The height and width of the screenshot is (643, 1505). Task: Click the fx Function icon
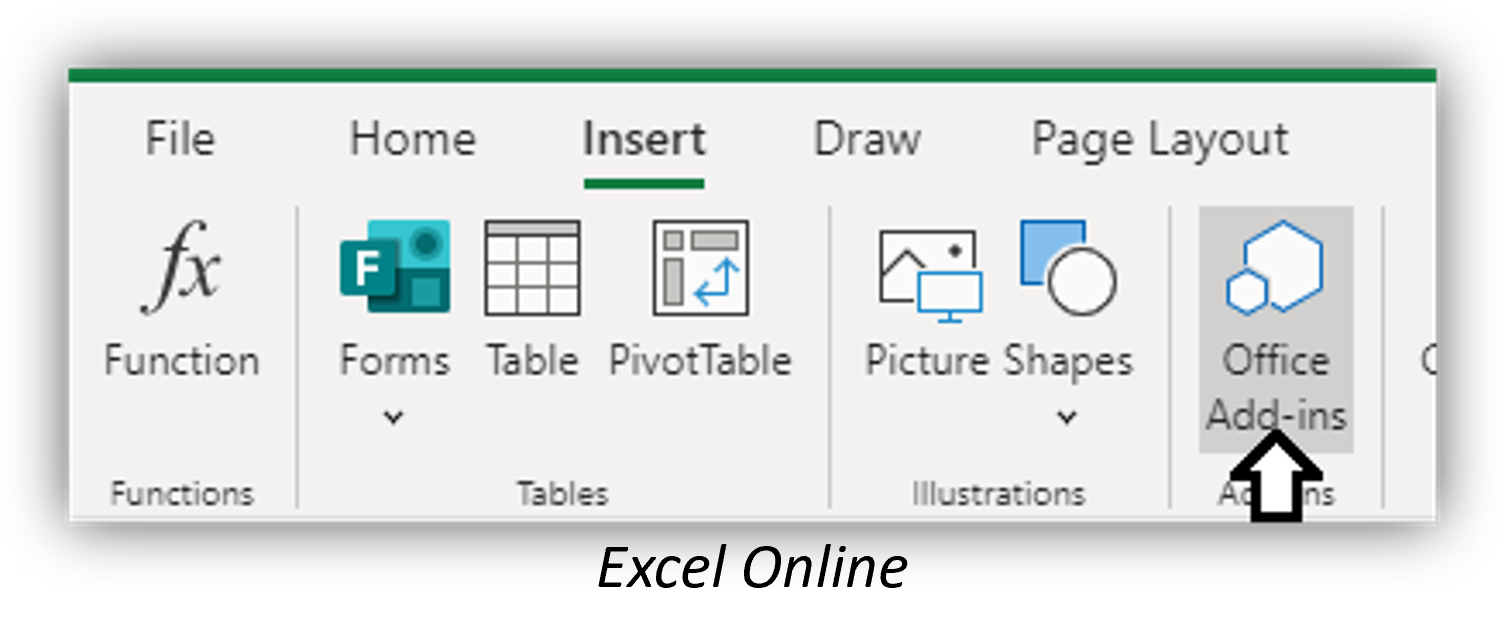[x=181, y=268]
